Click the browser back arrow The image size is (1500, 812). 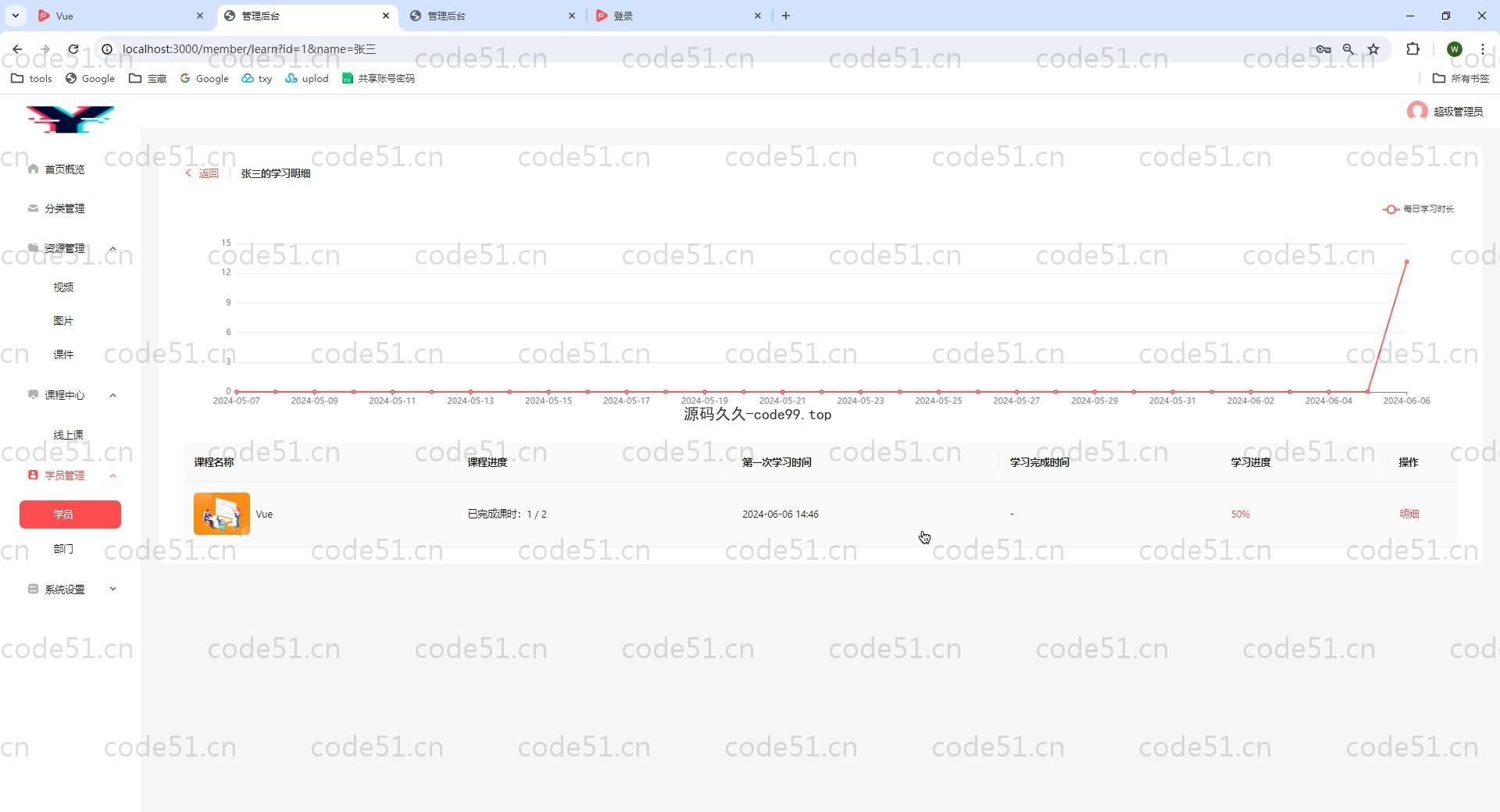pos(17,49)
